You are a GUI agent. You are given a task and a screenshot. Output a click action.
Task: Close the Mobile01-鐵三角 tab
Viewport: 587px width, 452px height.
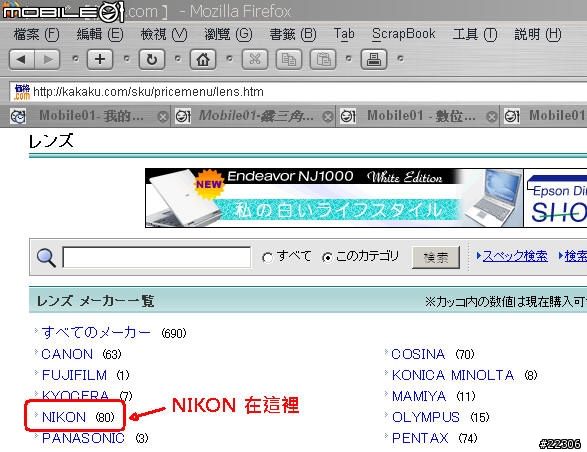pos(328,117)
